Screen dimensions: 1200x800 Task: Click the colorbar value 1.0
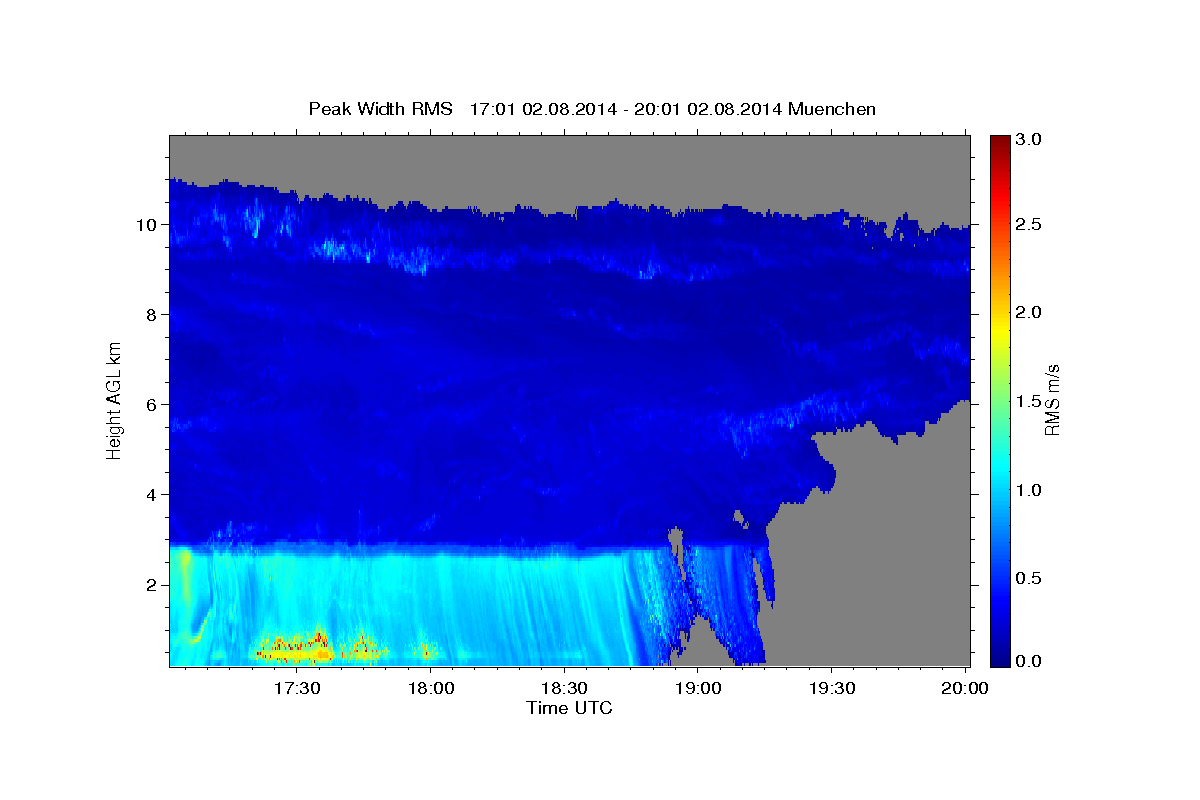(x=1029, y=490)
